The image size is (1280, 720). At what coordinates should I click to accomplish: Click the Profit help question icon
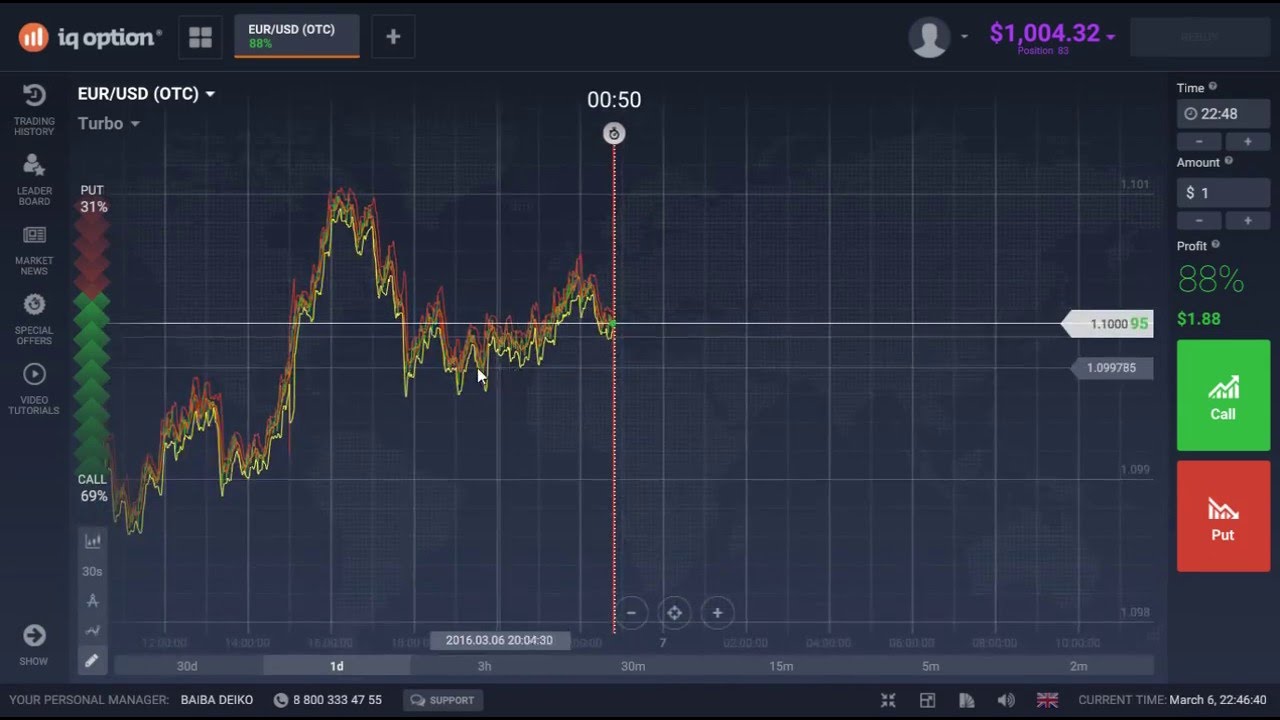coord(1216,245)
